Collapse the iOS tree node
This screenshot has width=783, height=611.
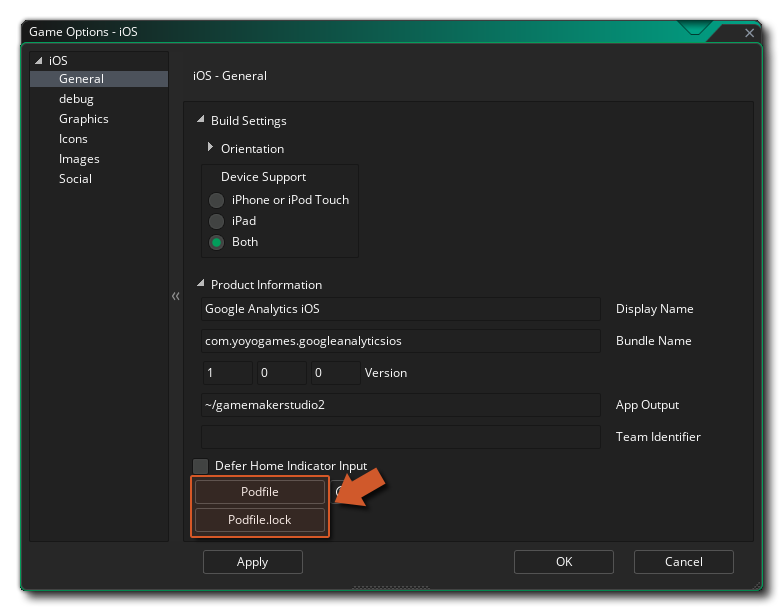38,61
